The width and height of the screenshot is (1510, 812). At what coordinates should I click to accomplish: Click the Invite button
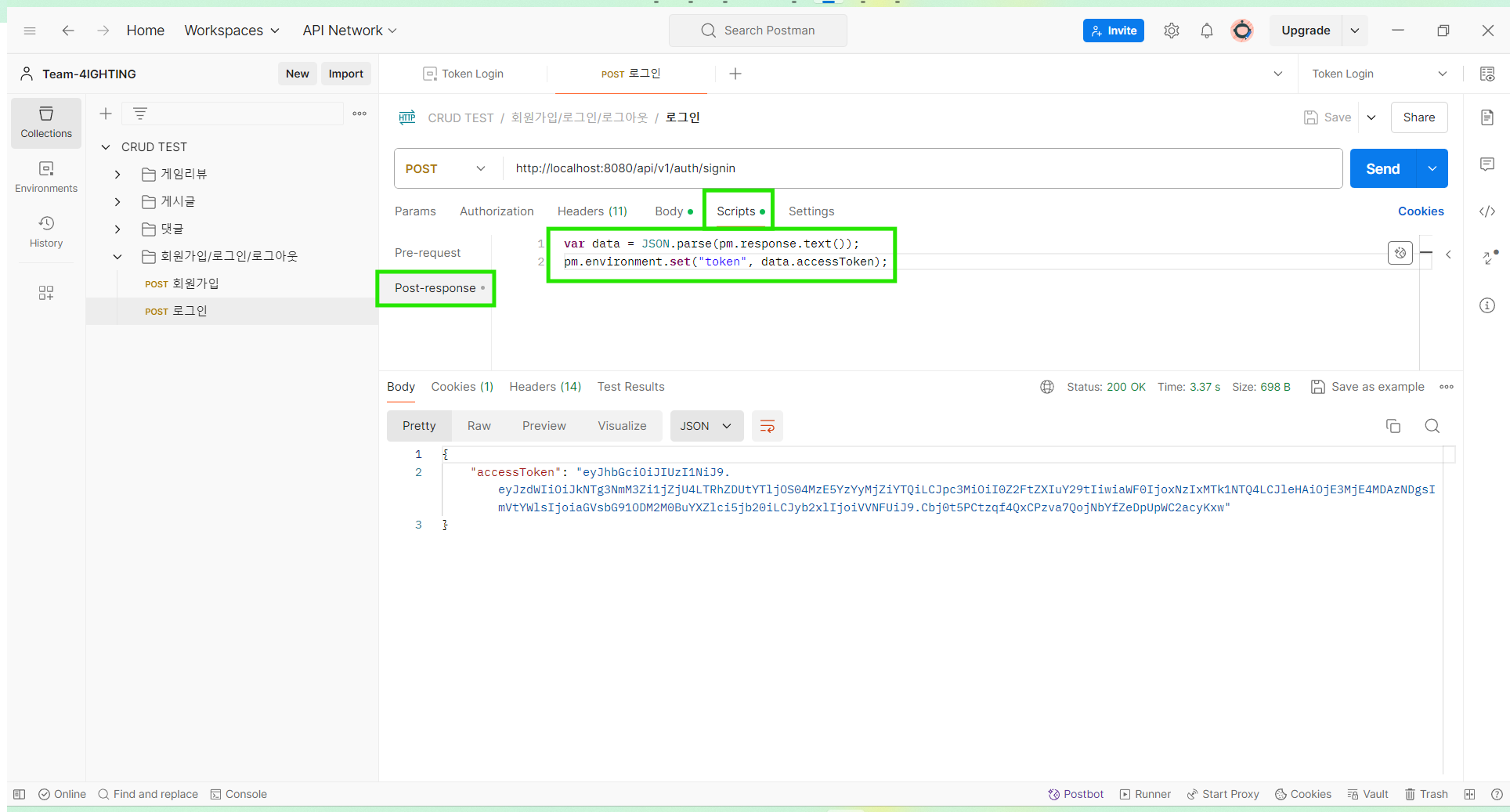pyautogui.click(x=1113, y=31)
